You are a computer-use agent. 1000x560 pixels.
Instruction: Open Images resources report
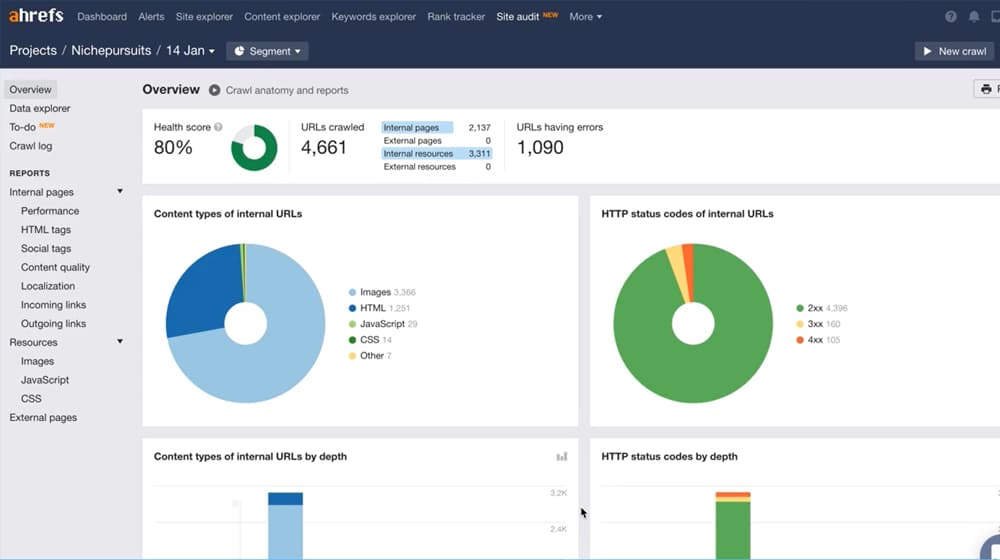pyautogui.click(x=37, y=361)
